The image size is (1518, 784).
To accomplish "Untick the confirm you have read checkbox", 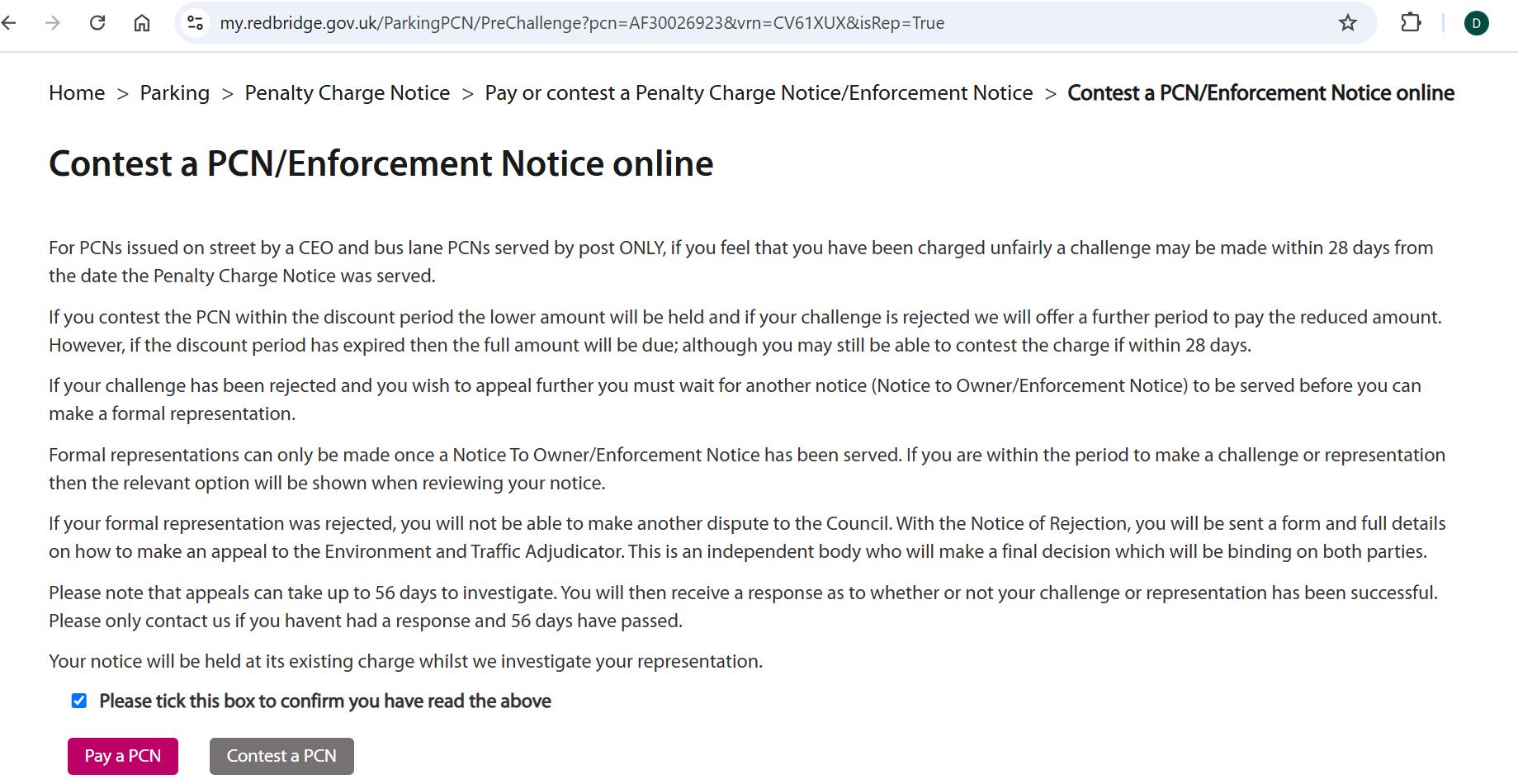I will pos(79,701).
